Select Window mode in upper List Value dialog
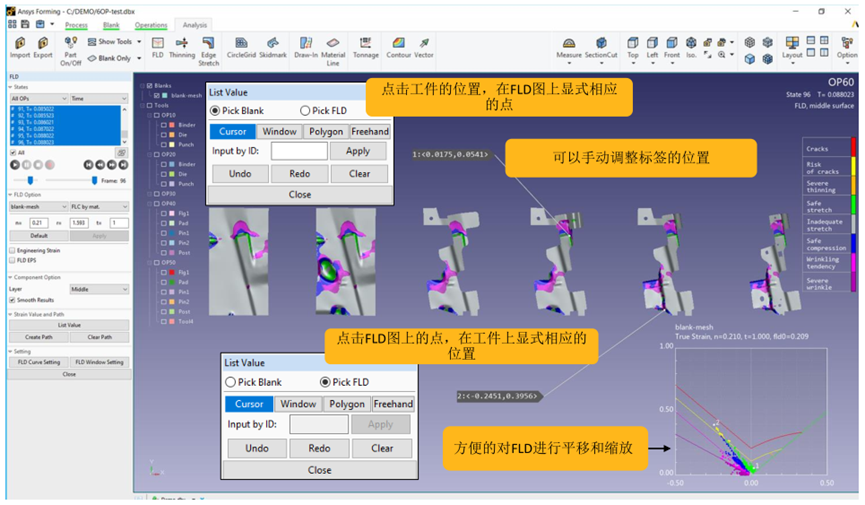 click(x=279, y=131)
